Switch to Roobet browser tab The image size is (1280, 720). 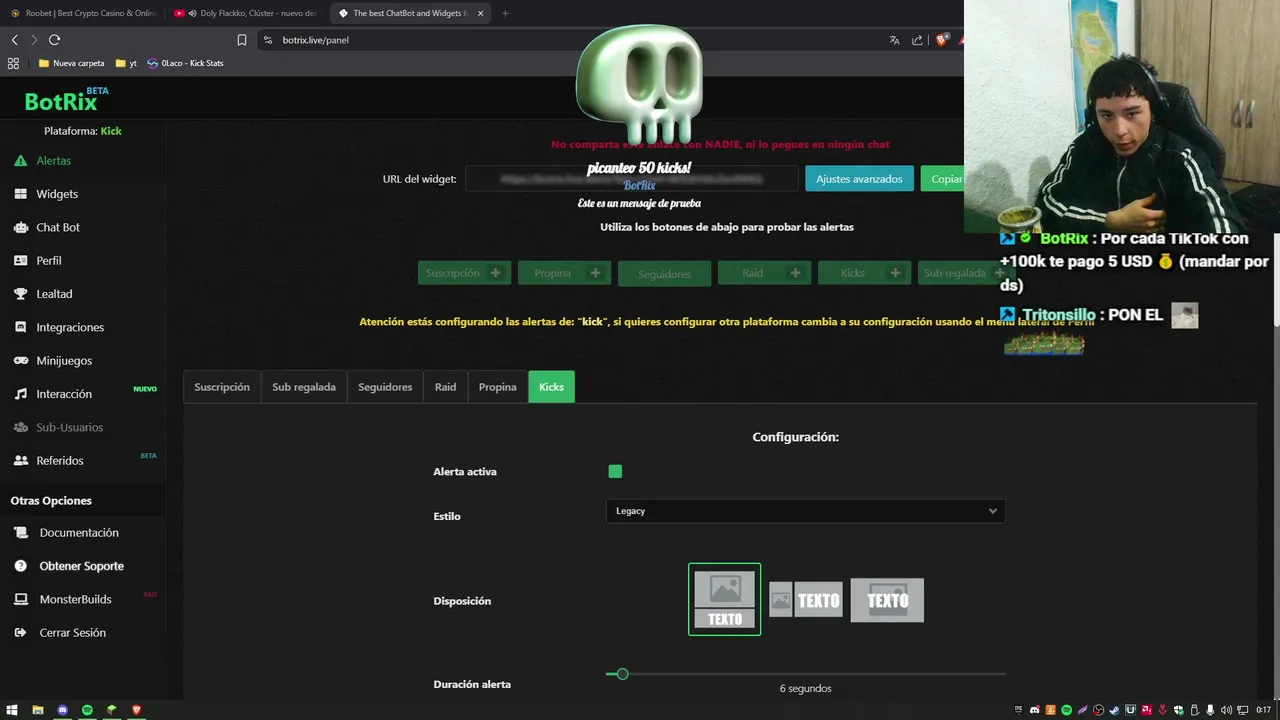pyautogui.click(x=83, y=13)
